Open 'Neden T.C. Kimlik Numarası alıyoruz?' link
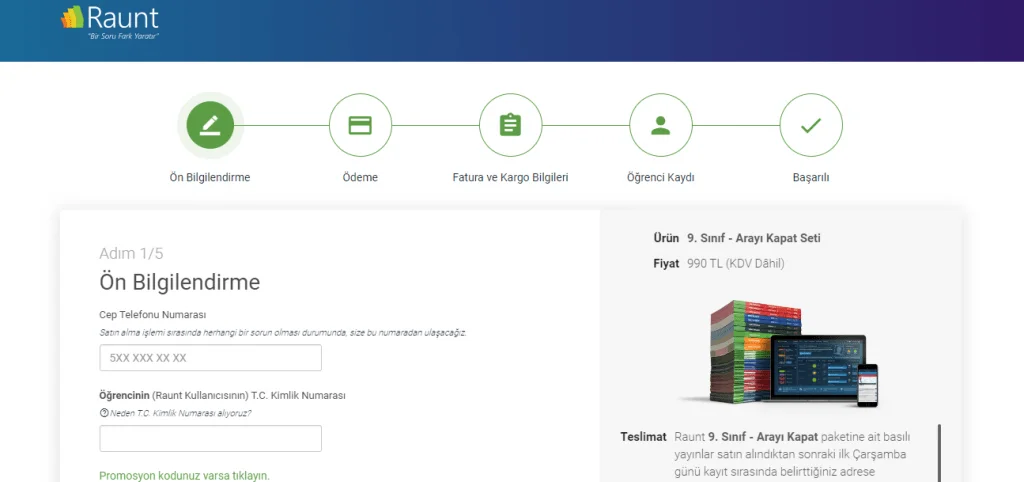 click(x=180, y=412)
